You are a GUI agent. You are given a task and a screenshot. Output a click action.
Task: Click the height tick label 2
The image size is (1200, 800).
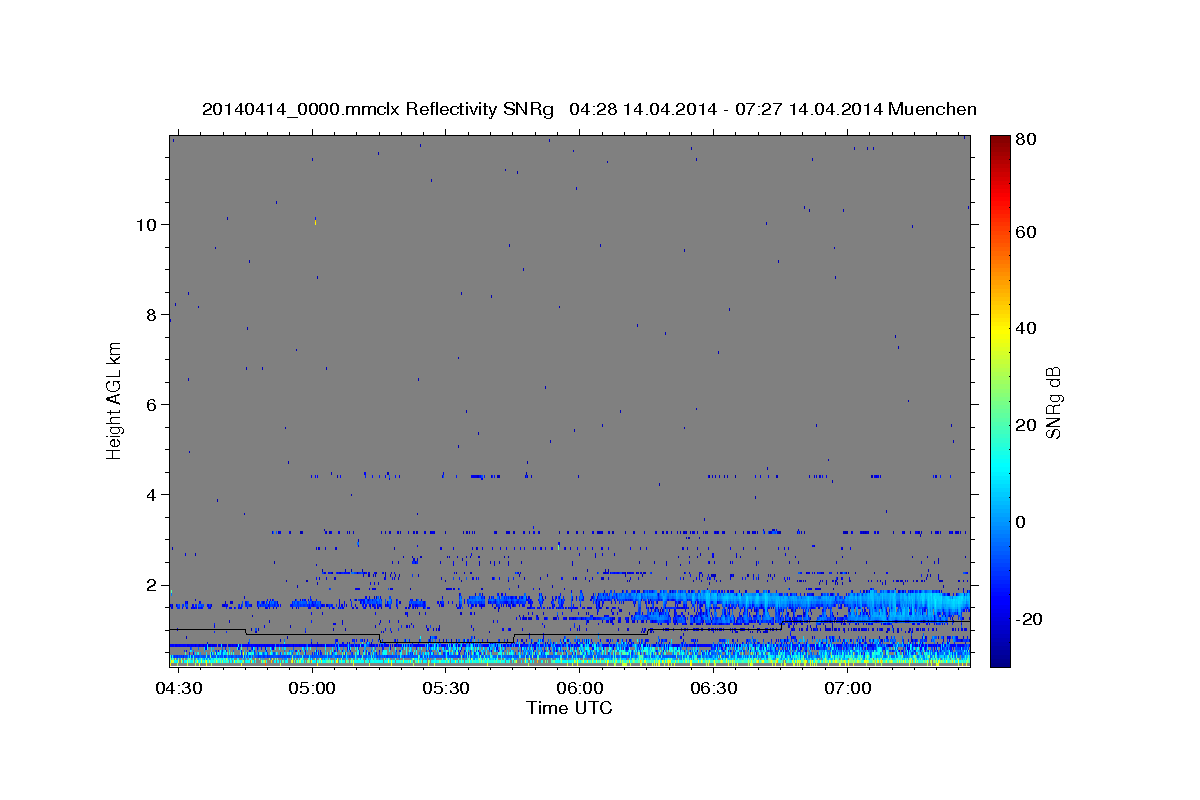pos(151,585)
